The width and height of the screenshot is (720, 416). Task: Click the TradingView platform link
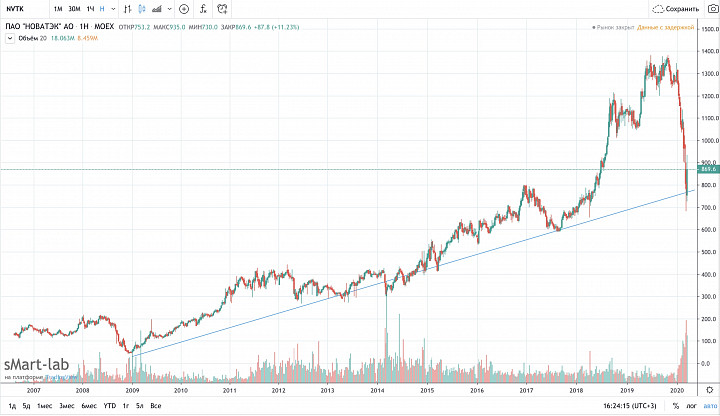61,377
